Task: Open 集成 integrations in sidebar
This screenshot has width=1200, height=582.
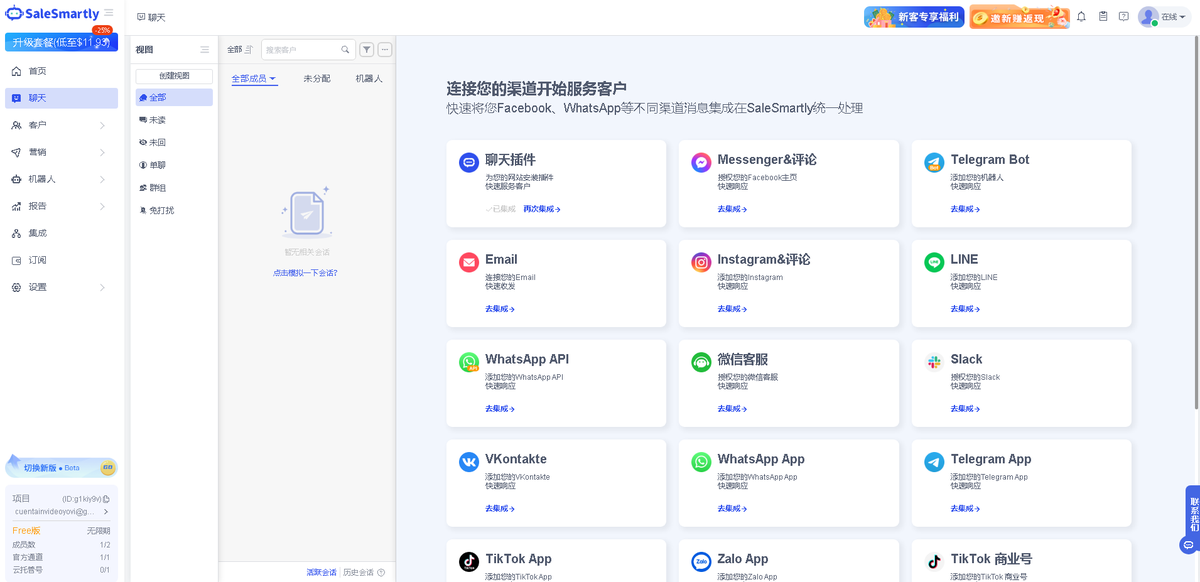Action: [61, 233]
